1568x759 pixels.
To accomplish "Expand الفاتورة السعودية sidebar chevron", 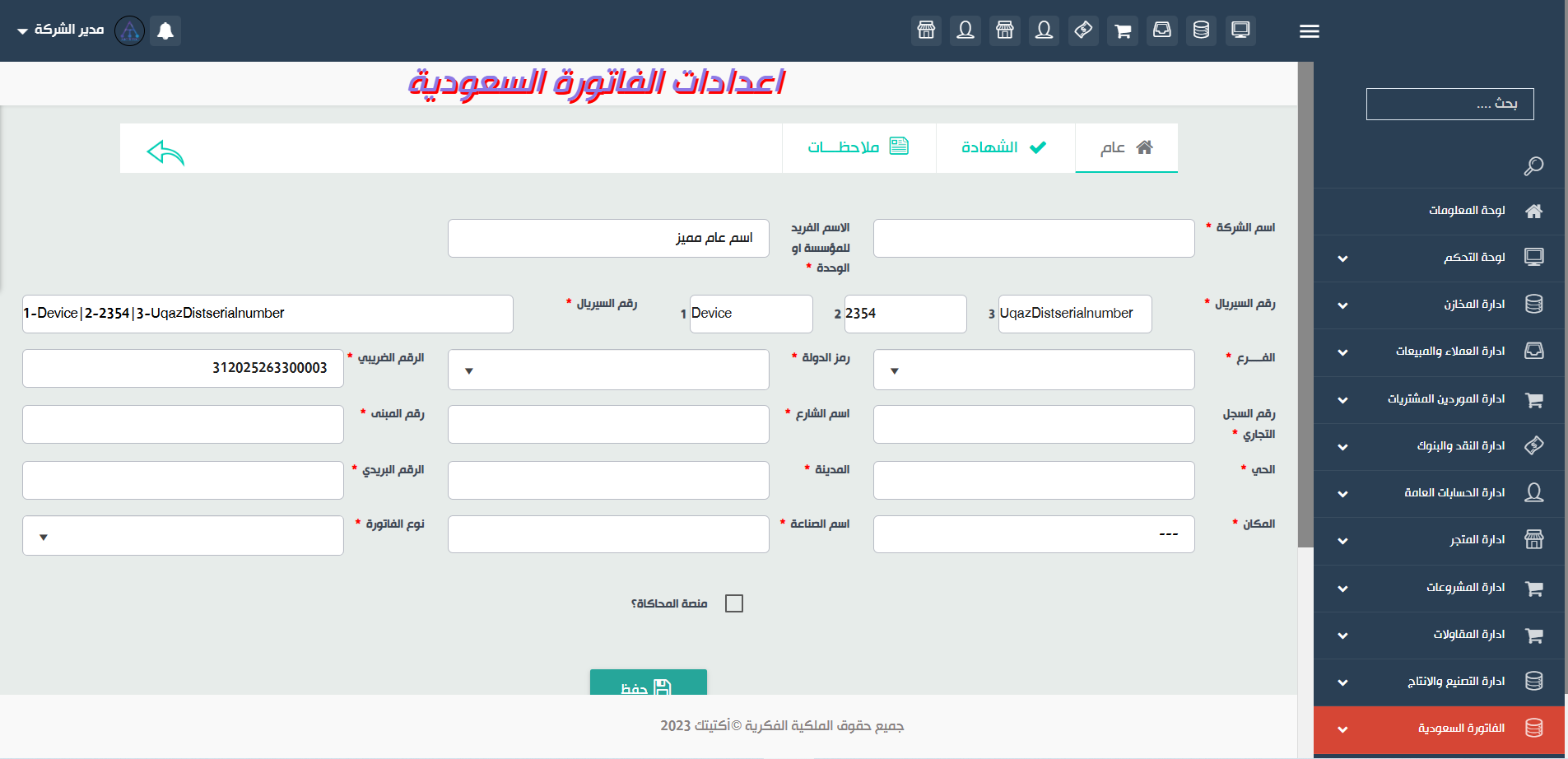I will click(1342, 729).
